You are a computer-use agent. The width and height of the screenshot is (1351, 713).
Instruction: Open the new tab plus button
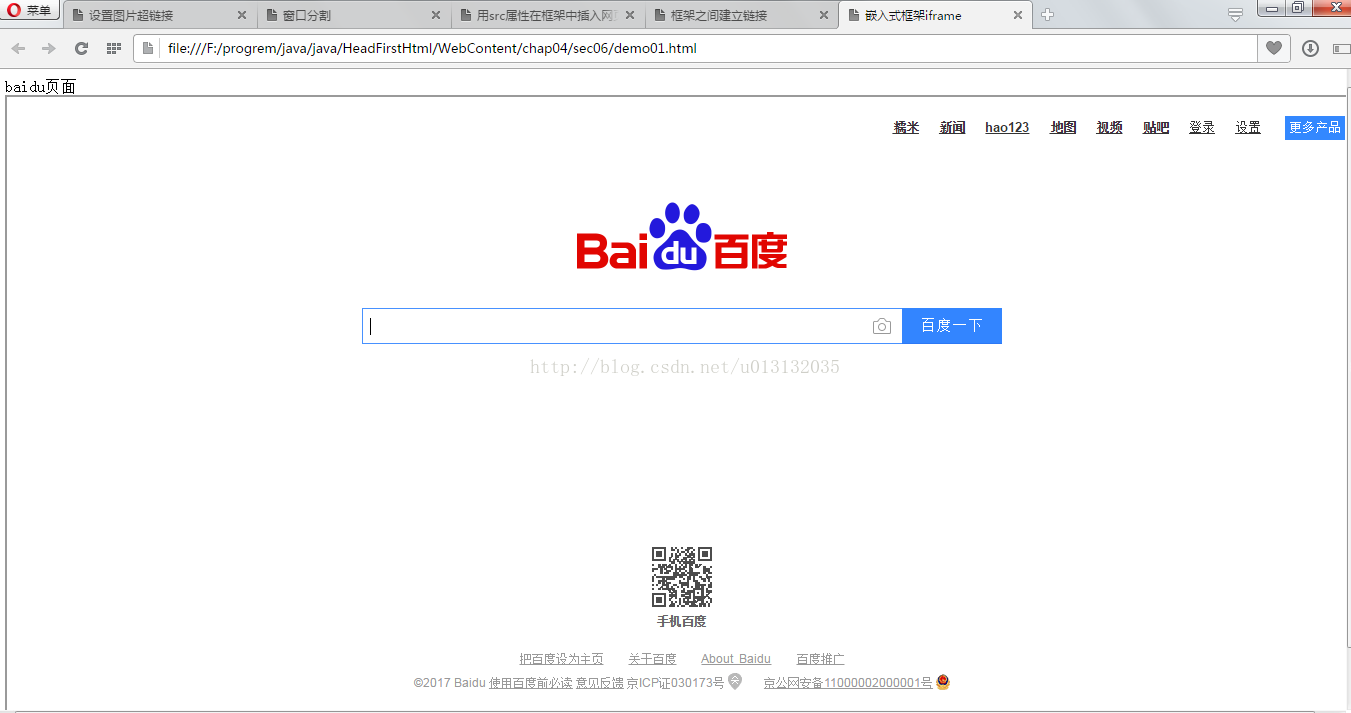click(x=1047, y=15)
